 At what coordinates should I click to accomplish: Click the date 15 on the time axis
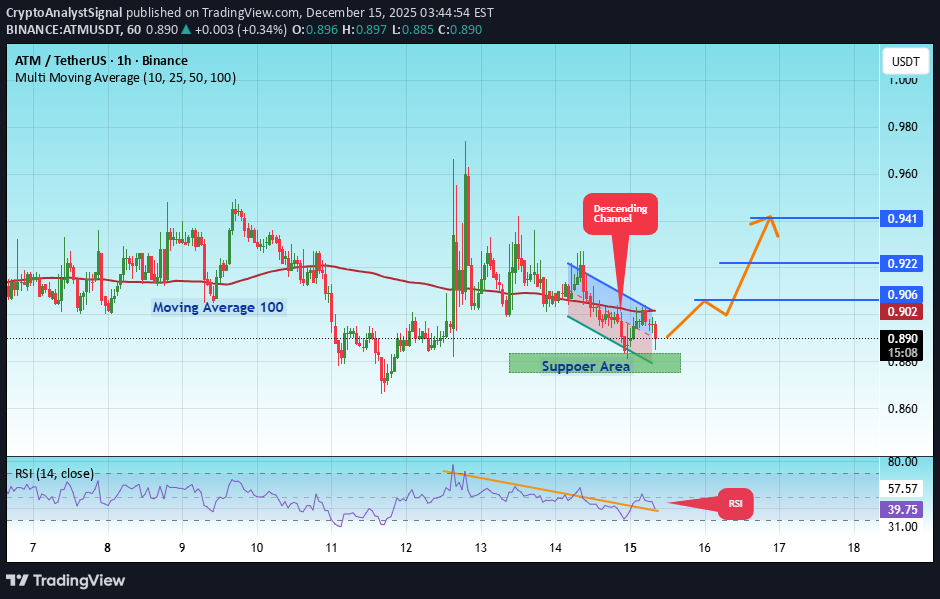(630, 548)
